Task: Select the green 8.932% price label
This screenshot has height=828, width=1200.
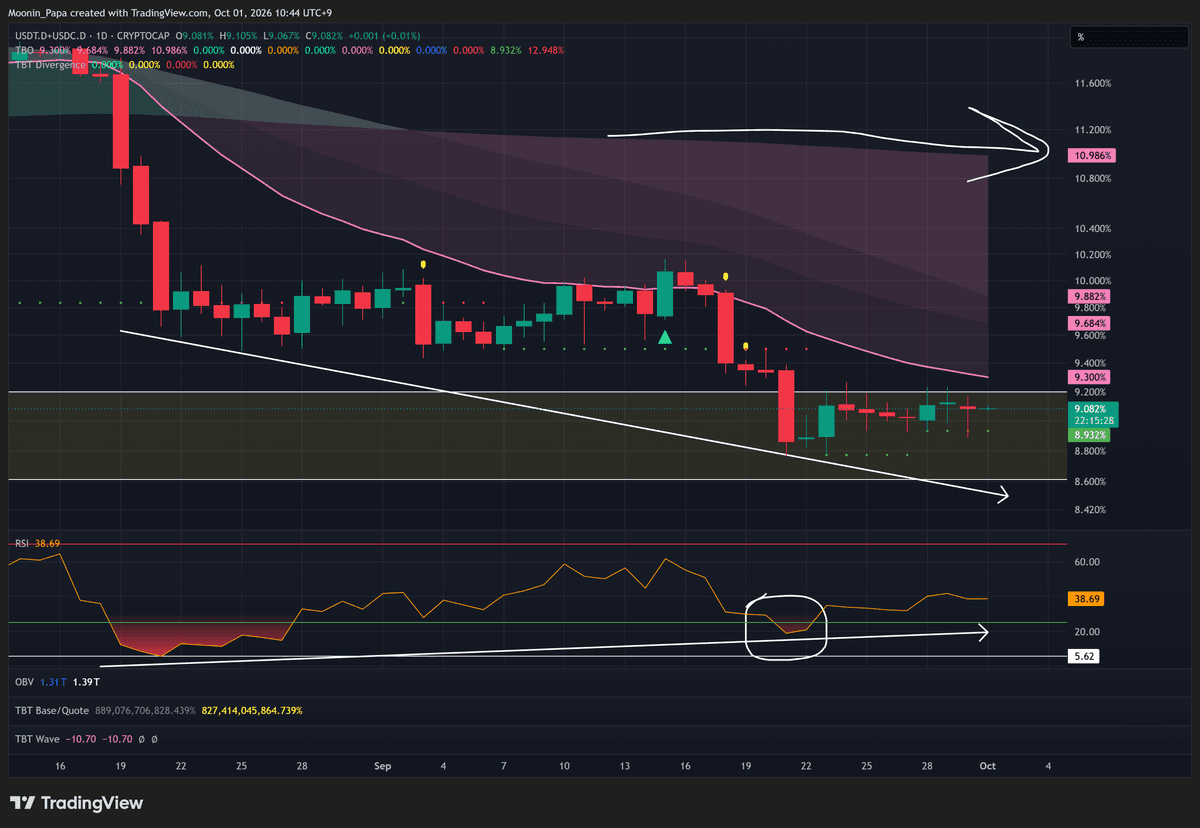Action: click(1090, 436)
